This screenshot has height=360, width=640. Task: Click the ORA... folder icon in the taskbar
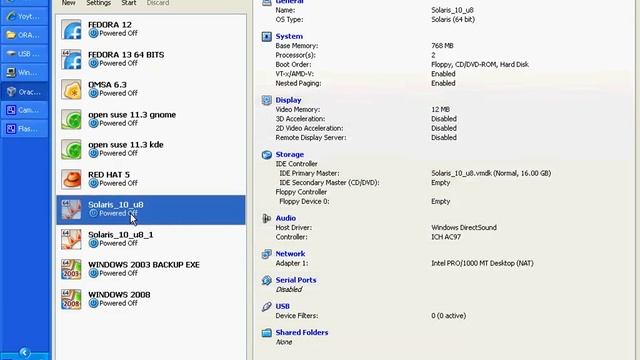point(11,35)
